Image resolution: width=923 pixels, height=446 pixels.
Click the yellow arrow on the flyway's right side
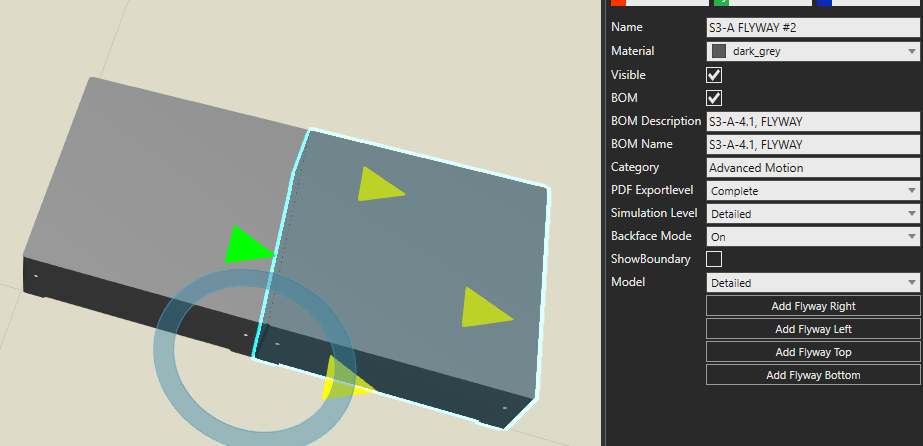[x=484, y=308]
